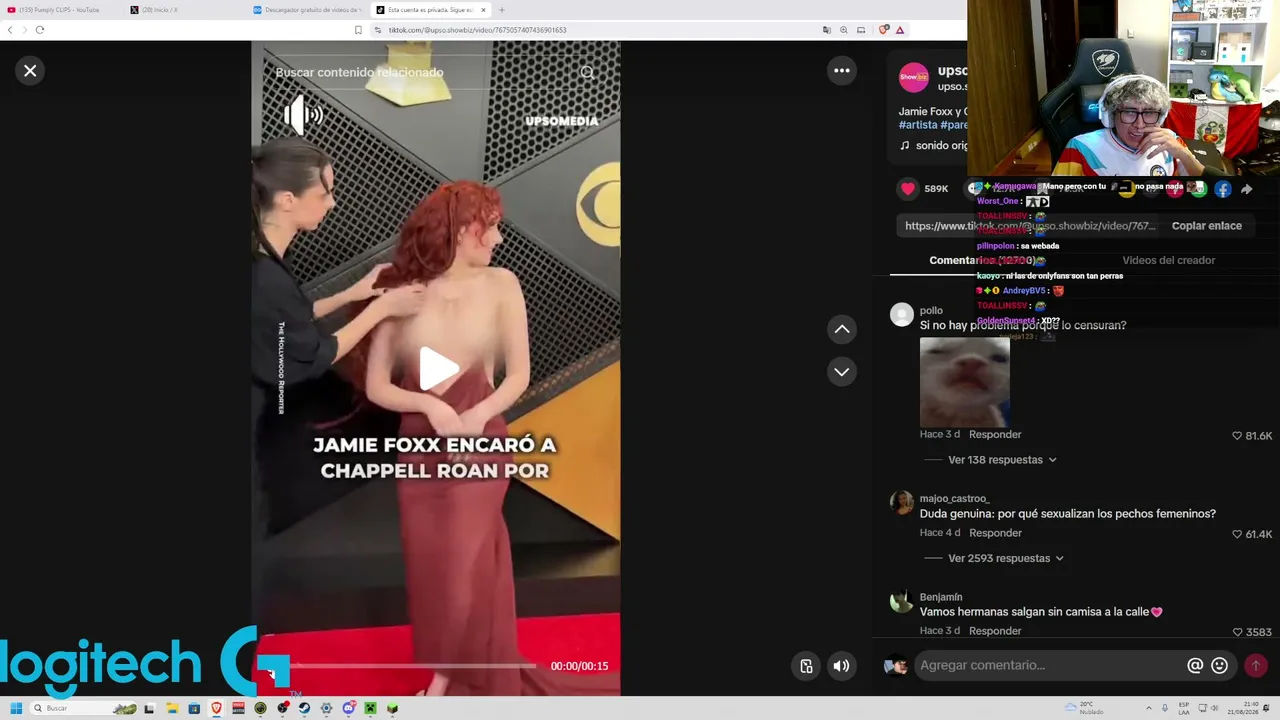Close the active TikTok browser tab

point(483,10)
